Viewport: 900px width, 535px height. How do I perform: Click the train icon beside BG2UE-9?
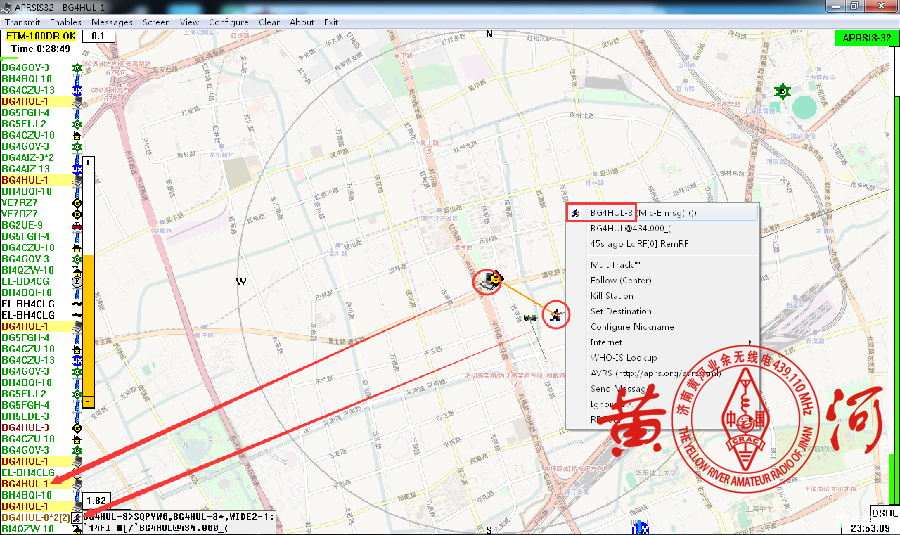pos(77,225)
